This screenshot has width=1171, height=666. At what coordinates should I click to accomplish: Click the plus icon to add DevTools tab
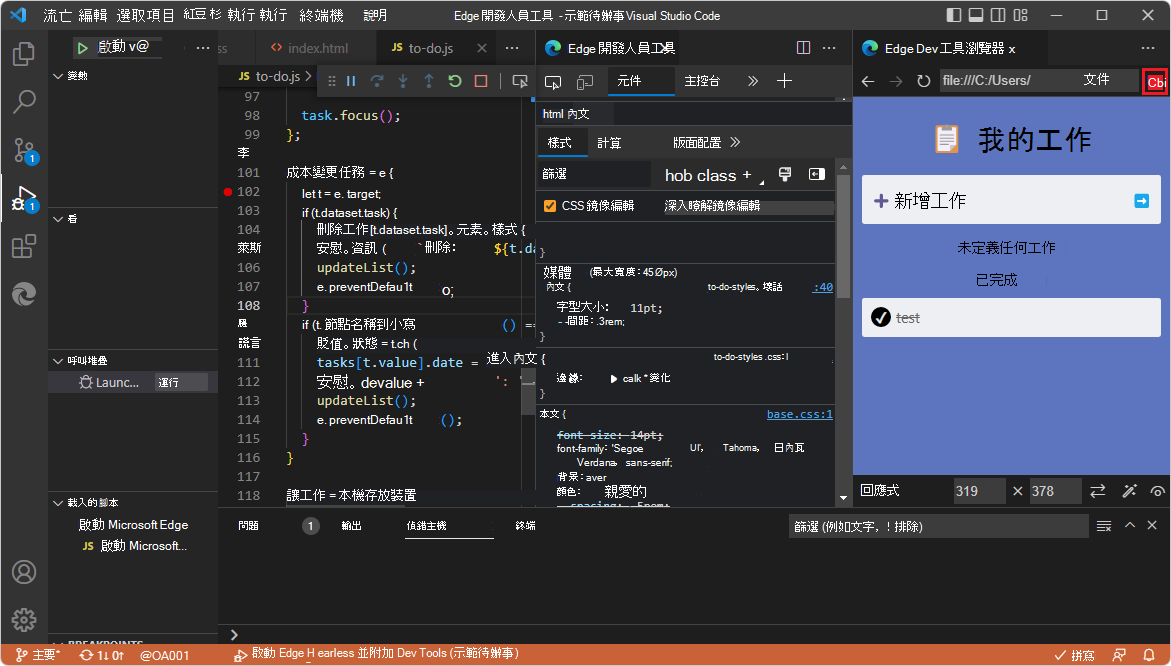click(784, 81)
